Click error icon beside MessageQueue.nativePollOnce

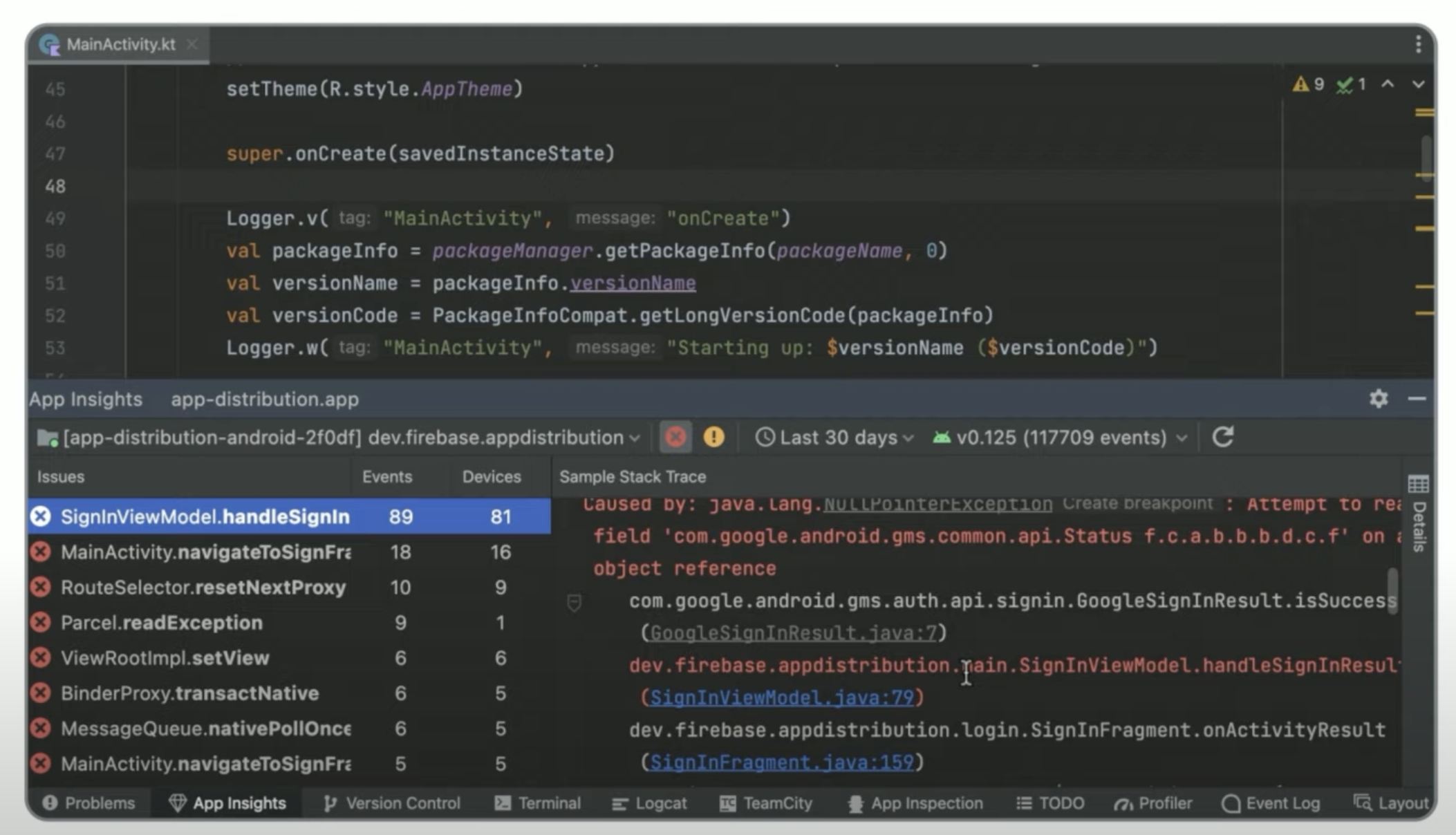point(41,728)
